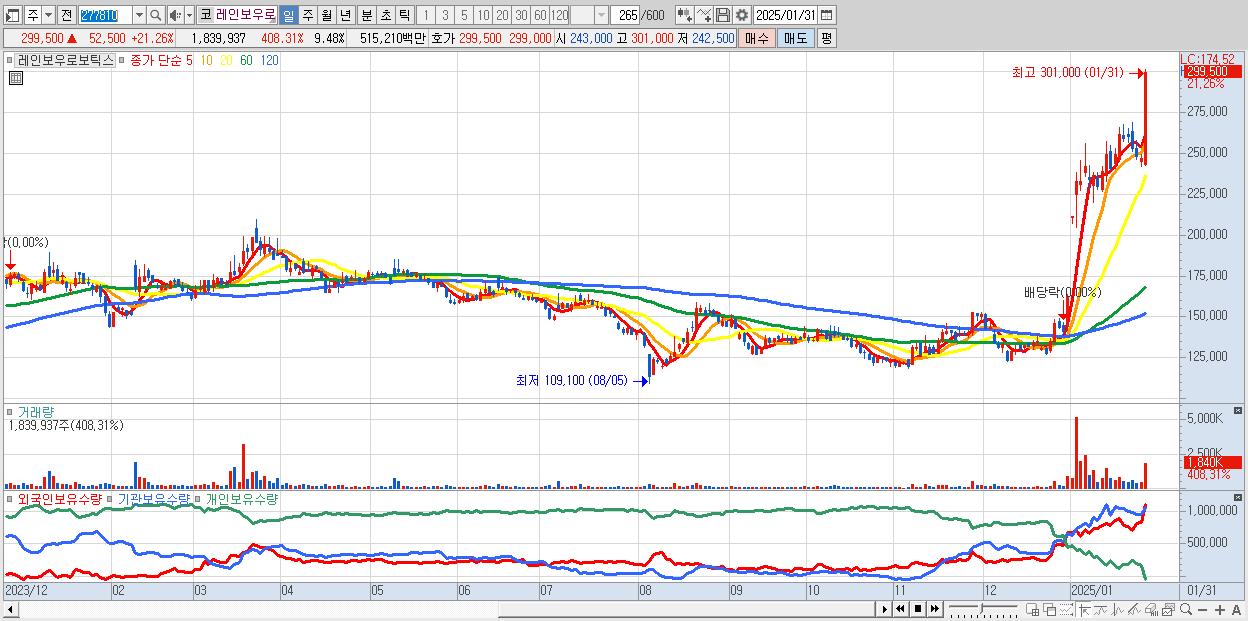Open the side panel toggle icon in the top-left corner
1248x621 pixels.
point(13,15)
